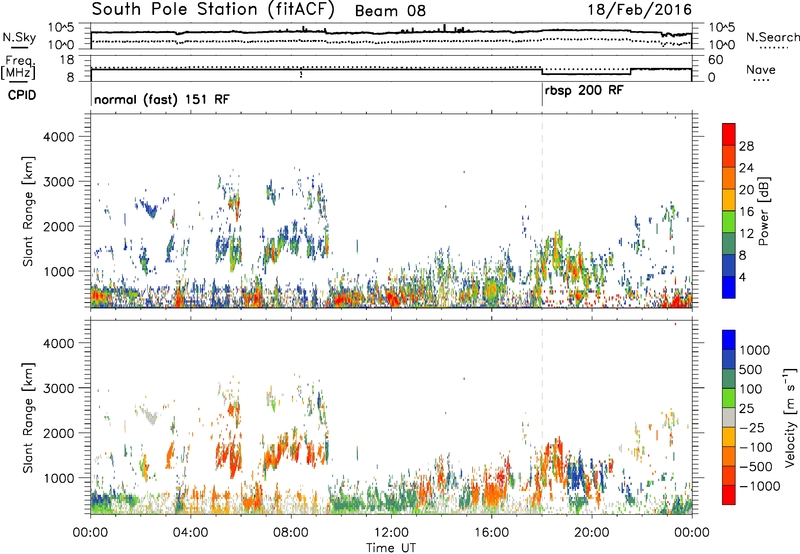The width and height of the screenshot is (800, 554).
Task: Click the '10^5' label on the right noise axis
Action: point(721,28)
